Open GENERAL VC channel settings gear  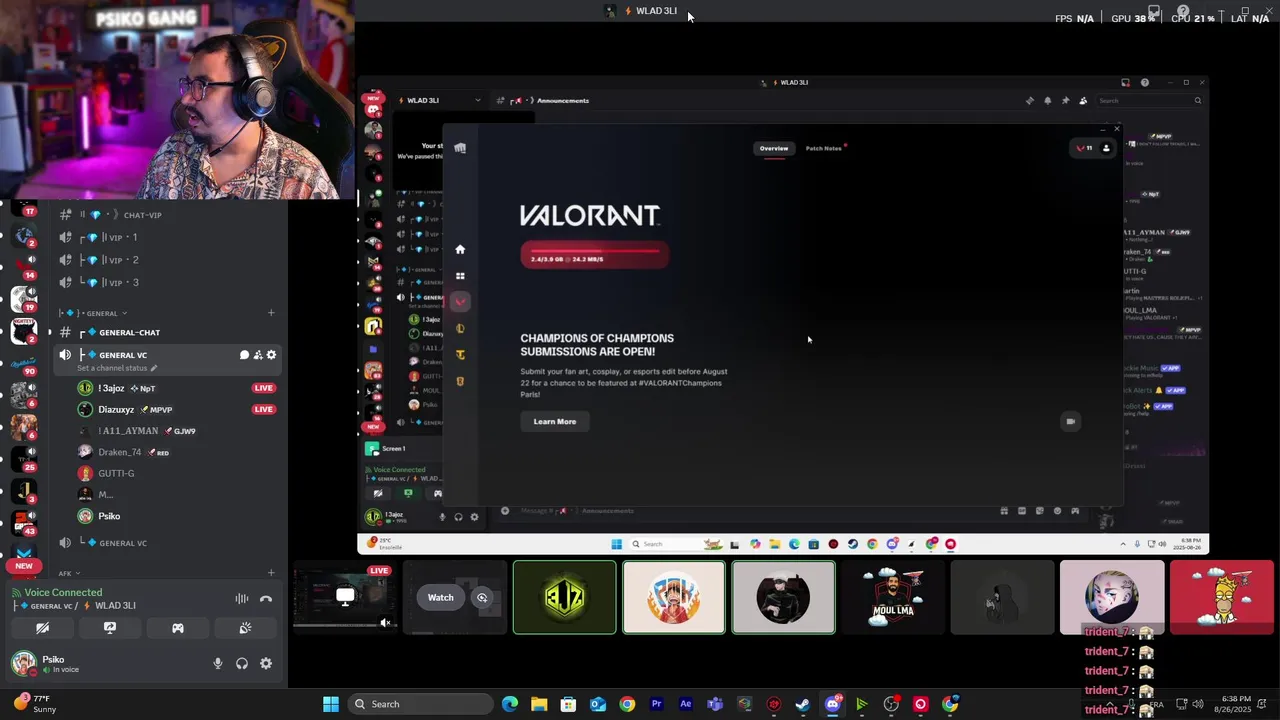pyautogui.click(x=271, y=355)
